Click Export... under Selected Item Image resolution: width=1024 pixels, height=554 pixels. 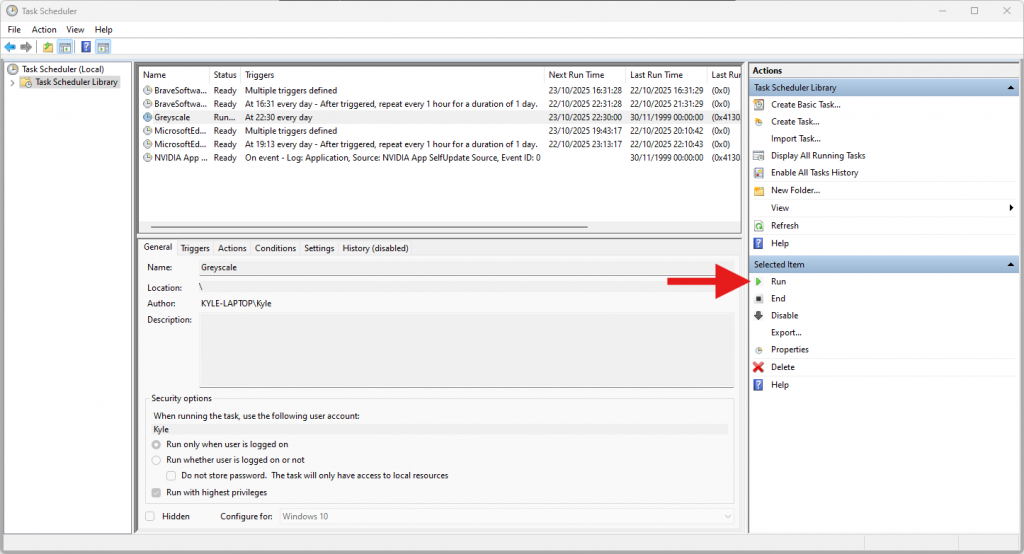[x=786, y=333]
